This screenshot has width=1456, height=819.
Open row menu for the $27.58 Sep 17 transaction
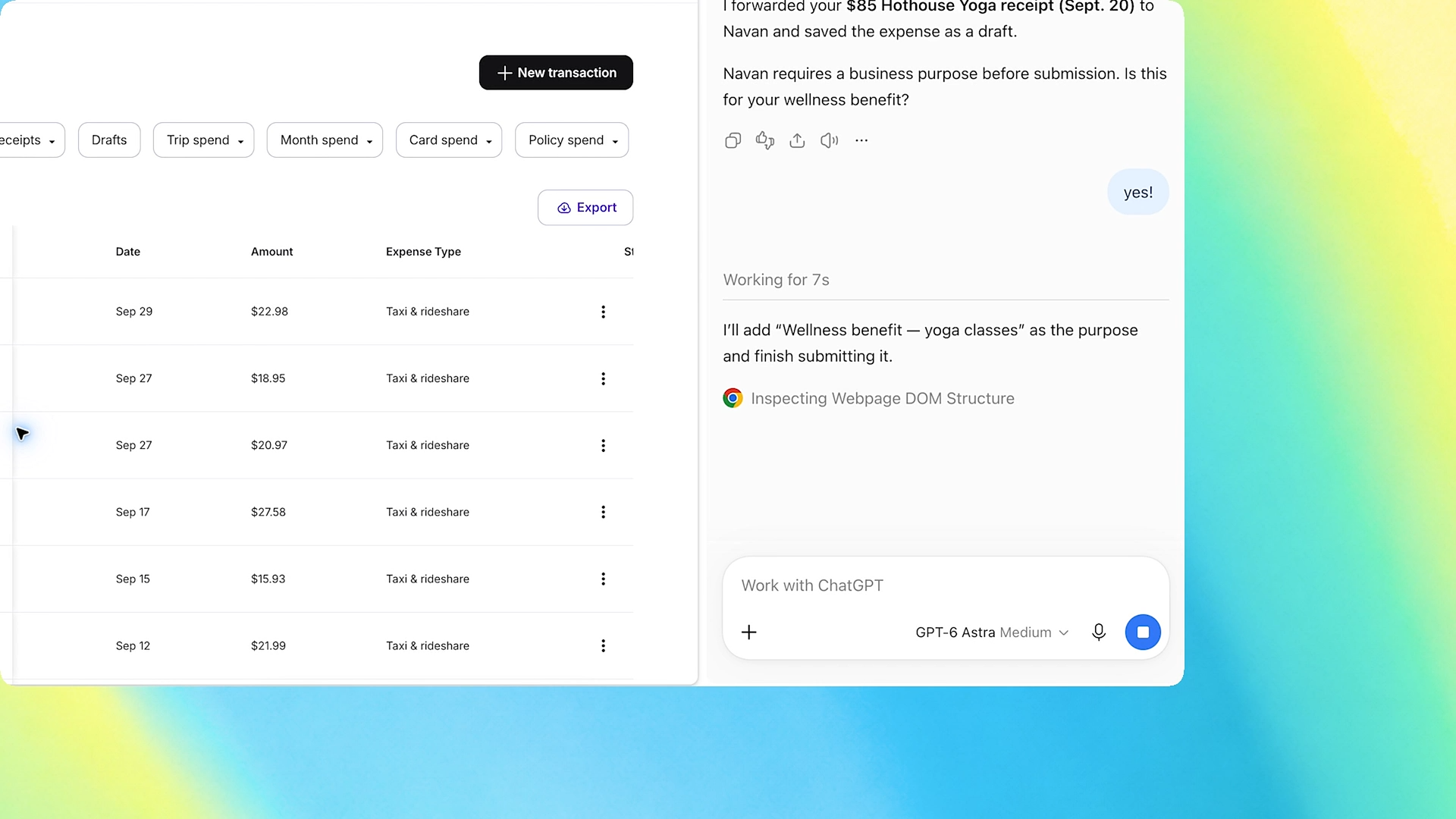[x=604, y=512]
